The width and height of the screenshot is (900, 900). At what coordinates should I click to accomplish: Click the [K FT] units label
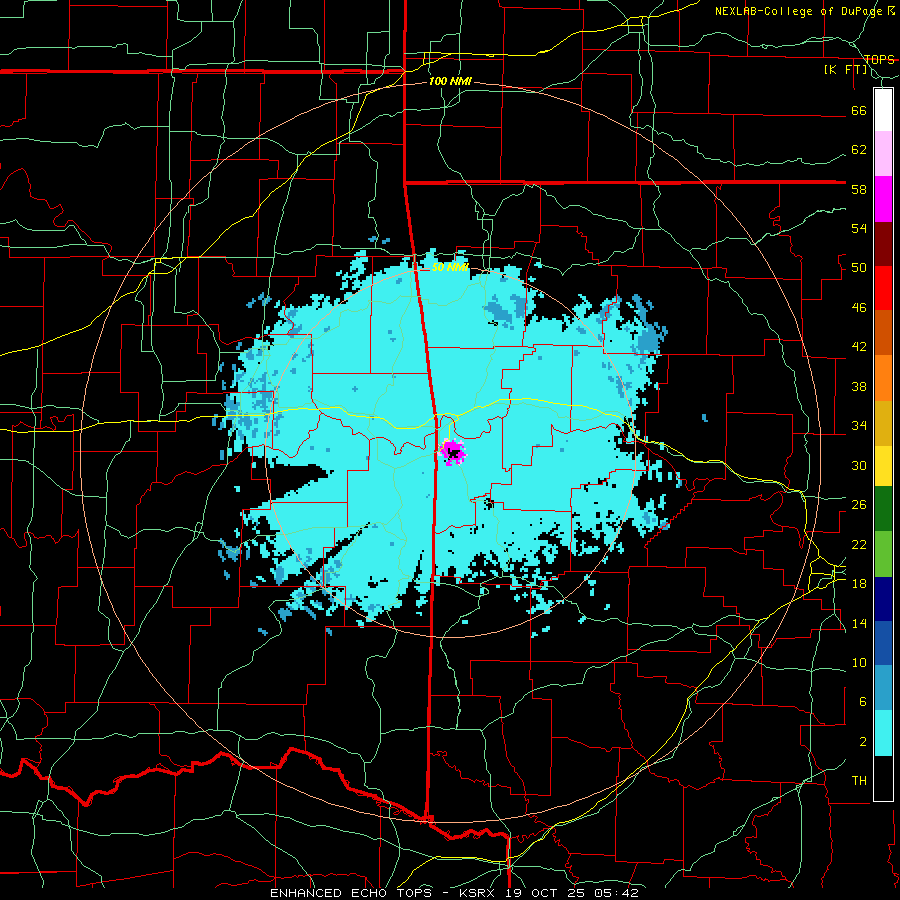pyautogui.click(x=846, y=70)
